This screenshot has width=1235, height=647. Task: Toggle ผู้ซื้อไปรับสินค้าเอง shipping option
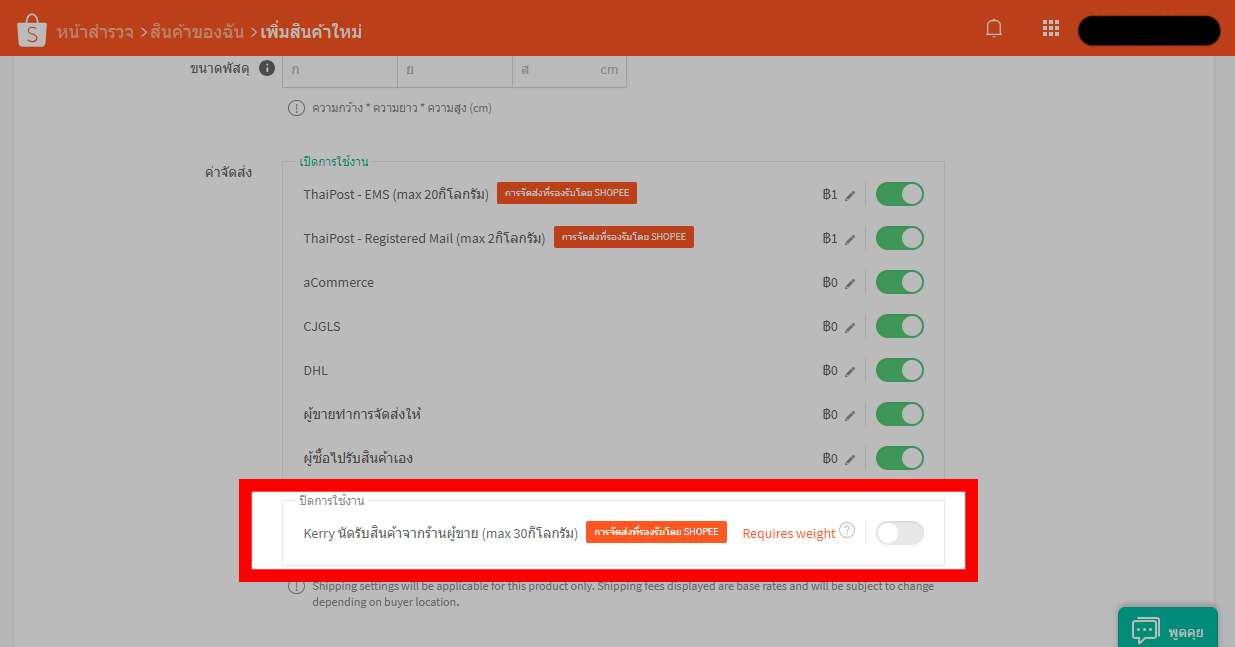click(900, 458)
